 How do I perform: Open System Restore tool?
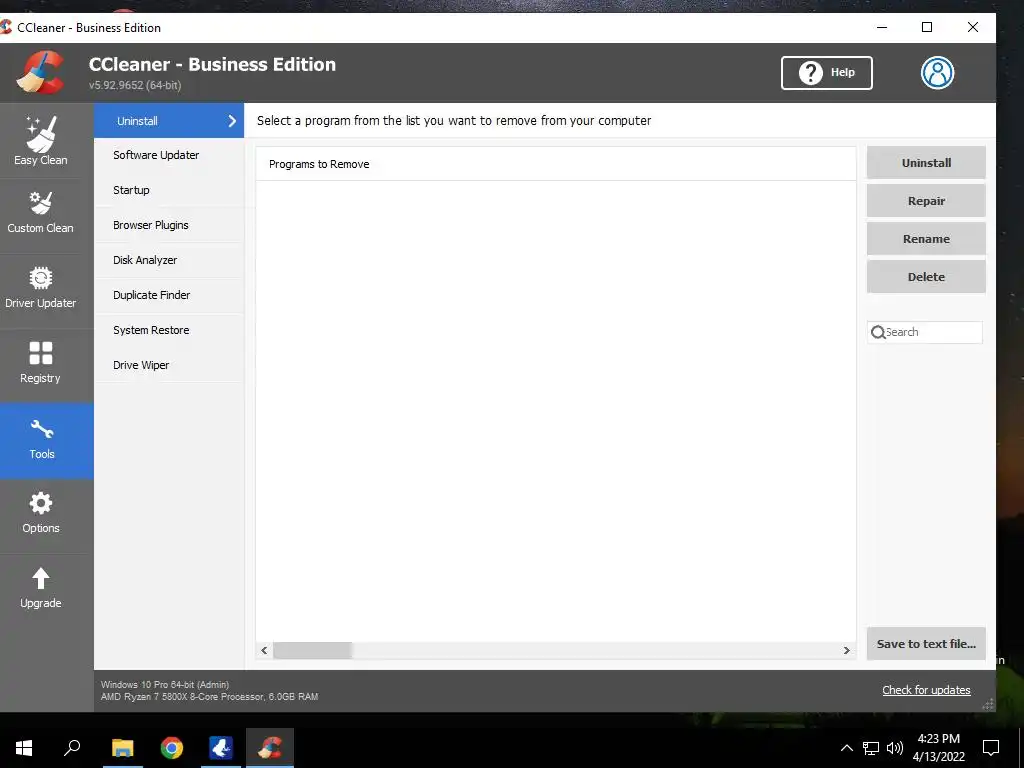click(x=151, y=330)
